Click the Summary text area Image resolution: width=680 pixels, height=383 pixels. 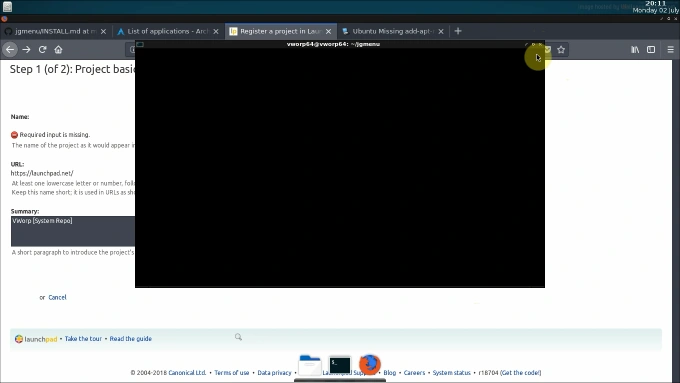pos(73,231)
